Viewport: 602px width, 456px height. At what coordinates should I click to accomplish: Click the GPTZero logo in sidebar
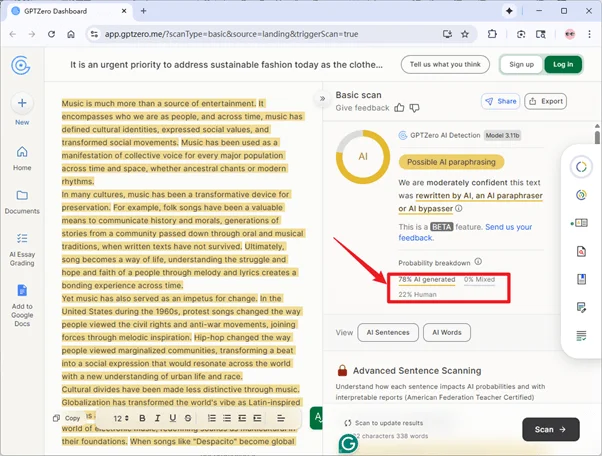pyautogui.click(x=21, y=65)
